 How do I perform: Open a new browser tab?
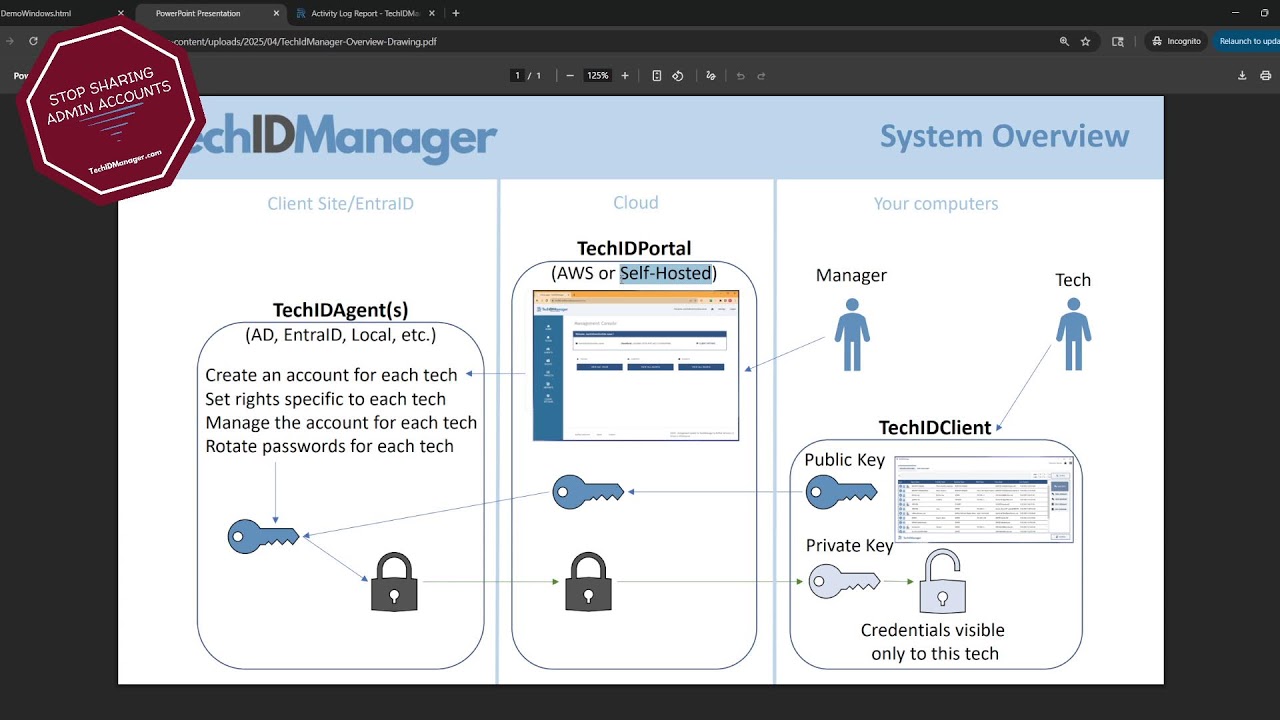pos(456,14)
